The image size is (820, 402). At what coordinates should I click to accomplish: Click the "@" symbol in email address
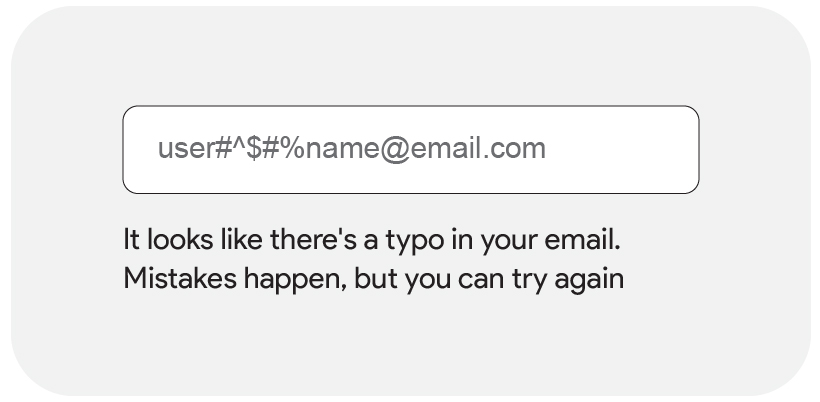coord(394,150)
